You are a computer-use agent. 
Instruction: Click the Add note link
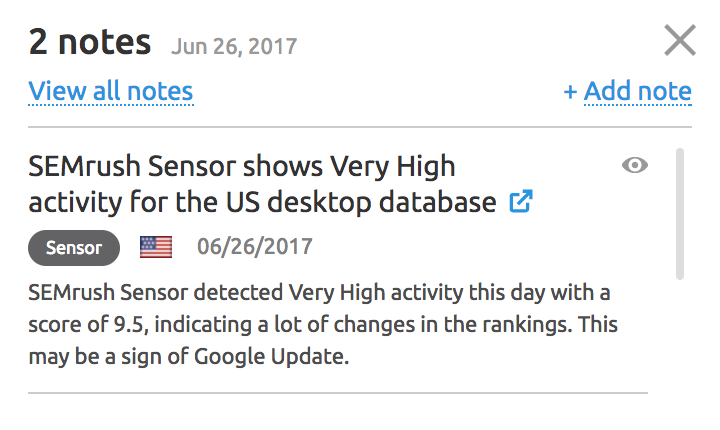(637, 91)
